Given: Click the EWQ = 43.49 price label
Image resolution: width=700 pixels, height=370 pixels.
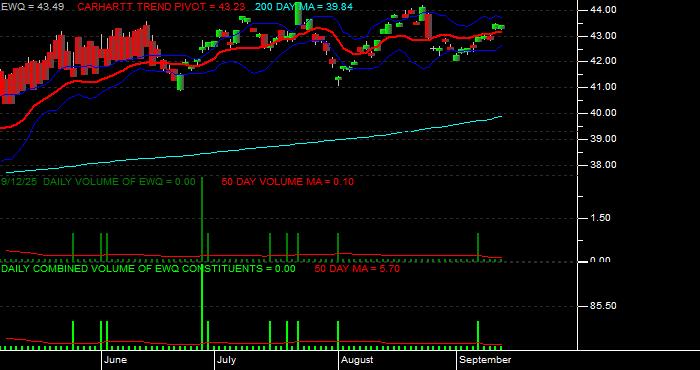Looking at the screenshot, I should click(32, 7).
